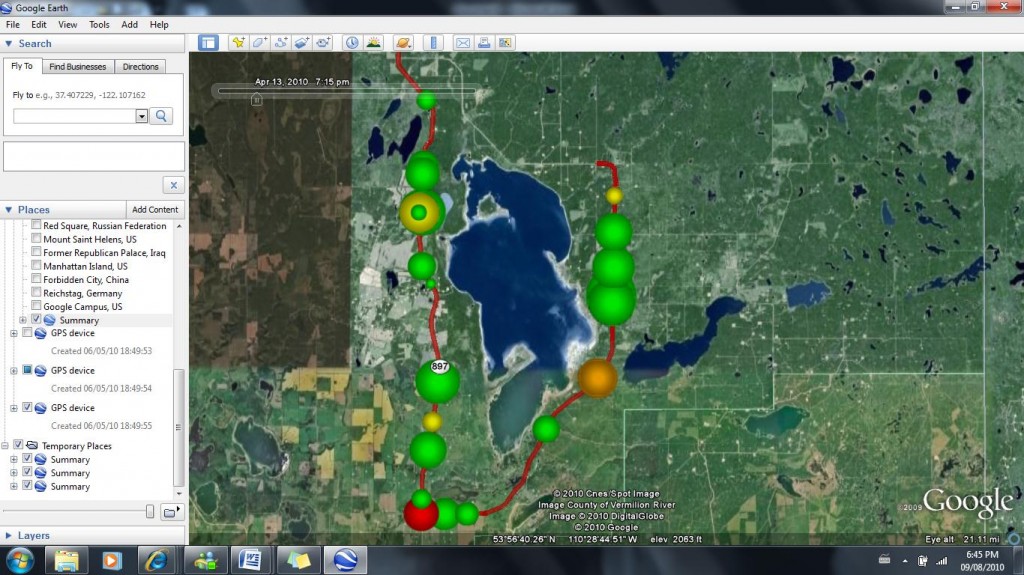Screen dimensions: 1024x575
Task: Start Record a Tour tool
Action: [323, 43]
